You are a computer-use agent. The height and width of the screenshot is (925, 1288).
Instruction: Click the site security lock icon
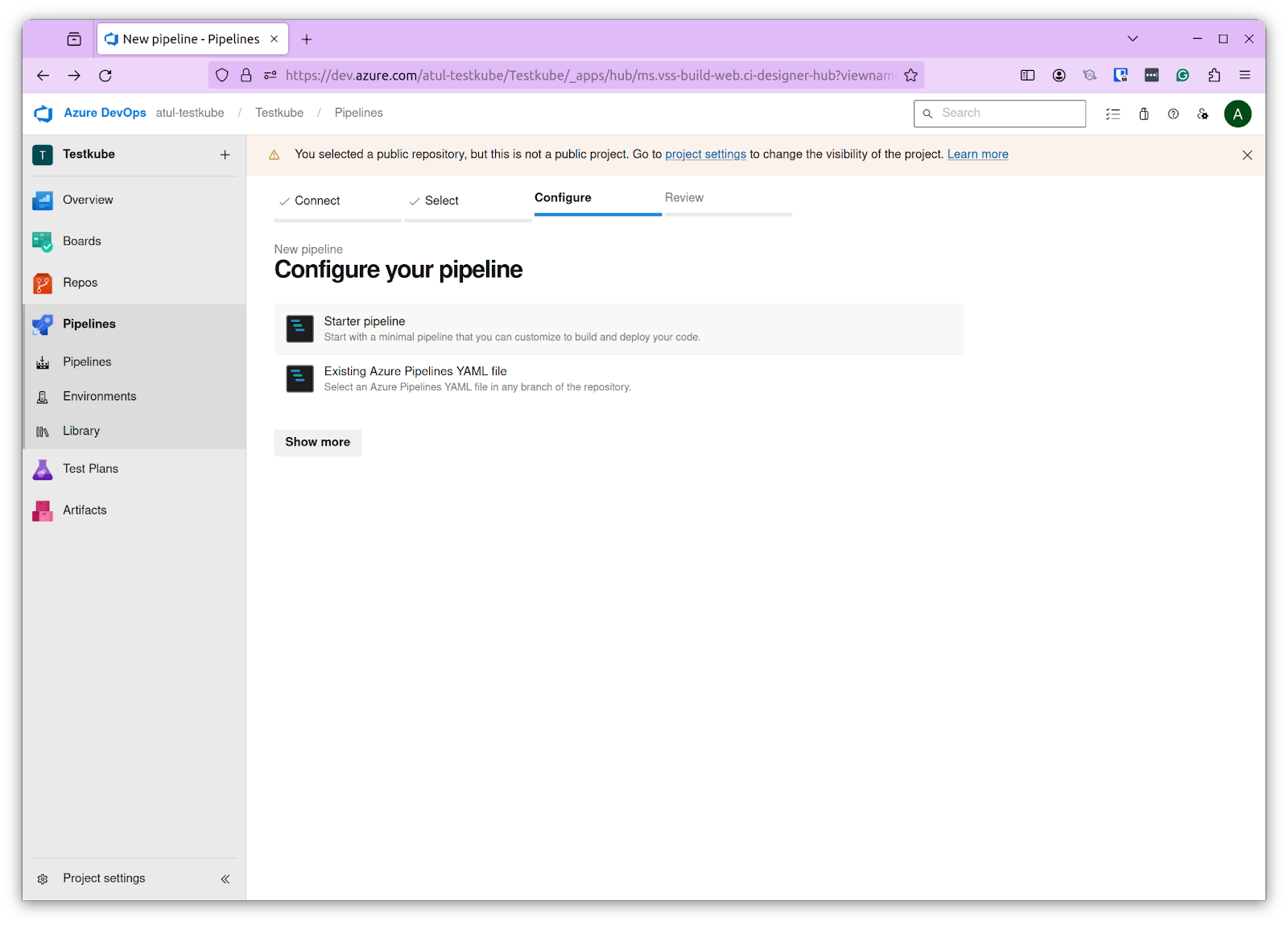pos(246,76)
